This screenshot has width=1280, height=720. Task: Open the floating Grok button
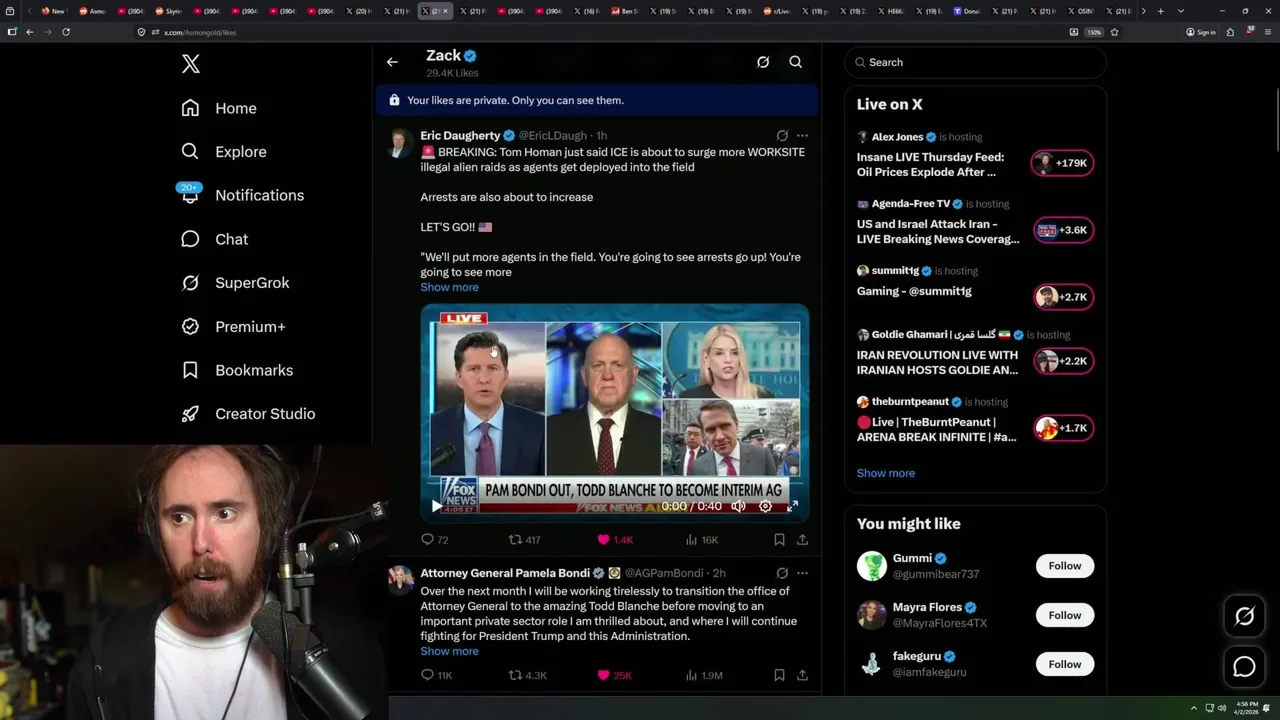click(1245, 617)
